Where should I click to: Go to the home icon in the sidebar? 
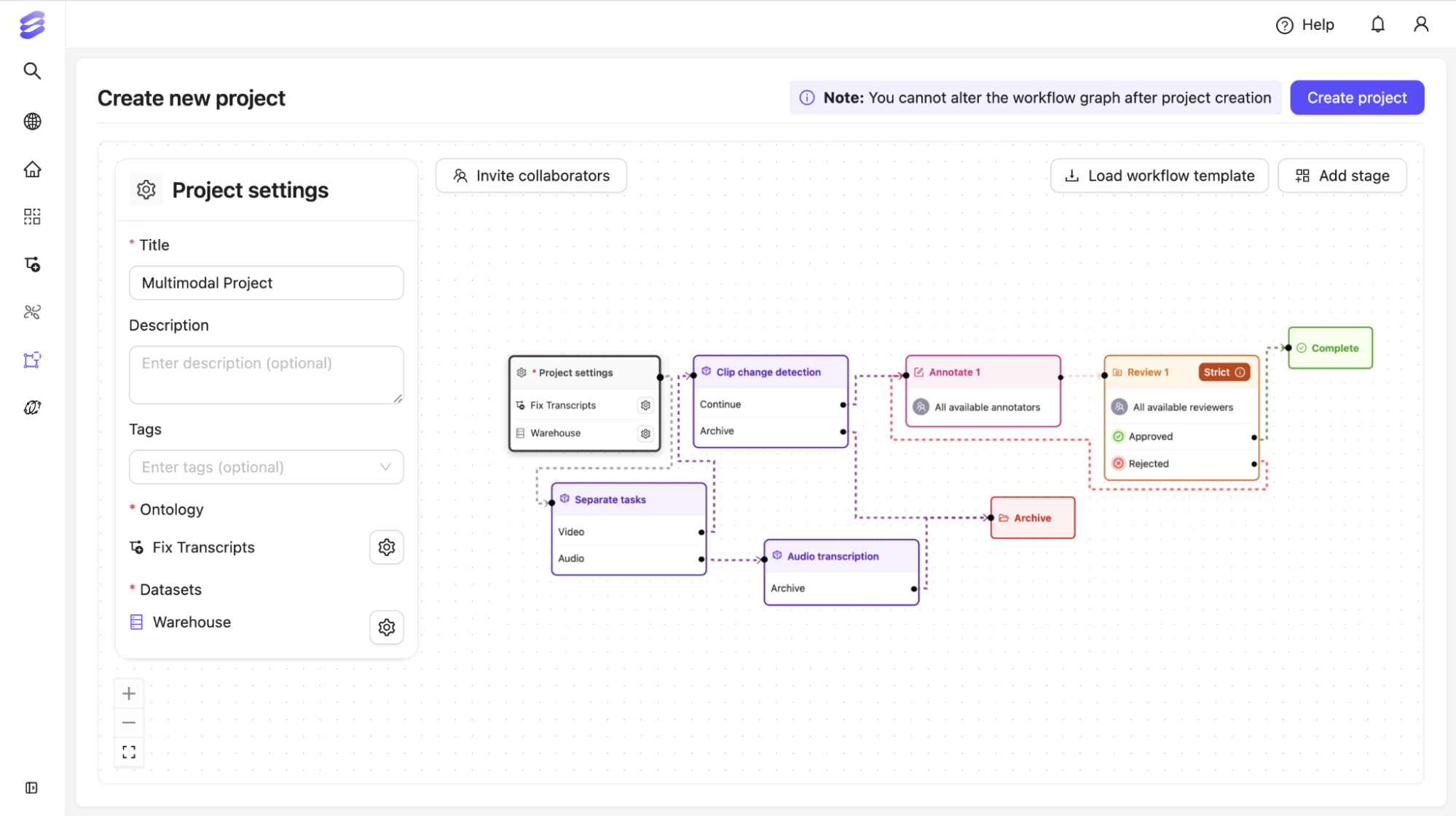coord(32,169)
